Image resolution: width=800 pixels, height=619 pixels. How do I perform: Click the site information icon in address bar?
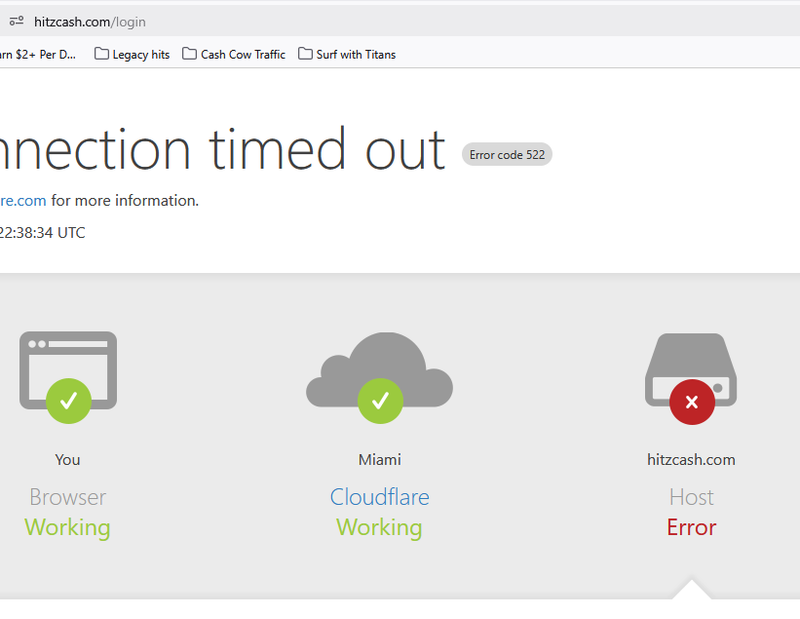[x=16, y=21]
